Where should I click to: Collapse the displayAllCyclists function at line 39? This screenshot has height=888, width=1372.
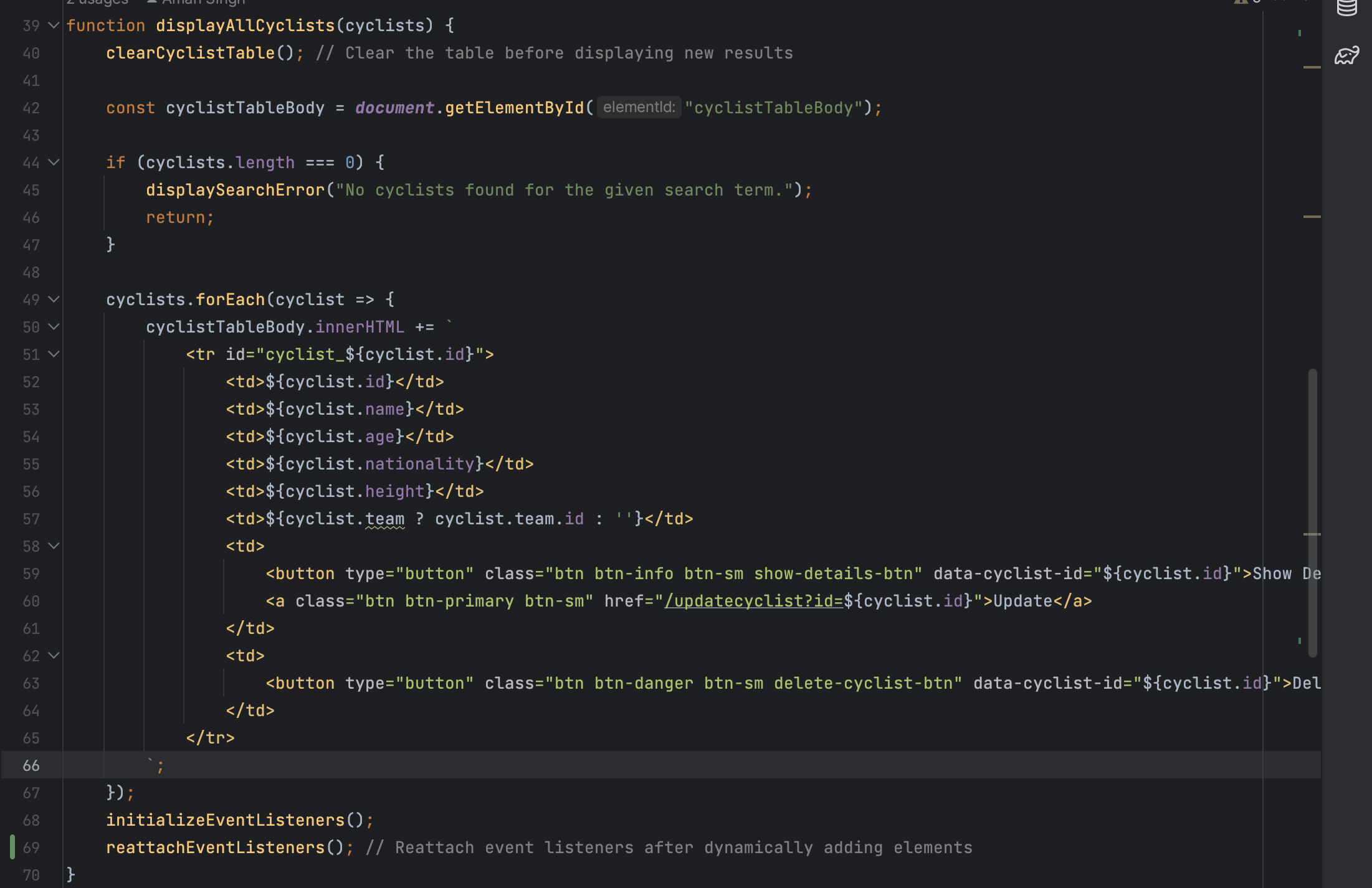pyautogui.click(x=54, y=26)
